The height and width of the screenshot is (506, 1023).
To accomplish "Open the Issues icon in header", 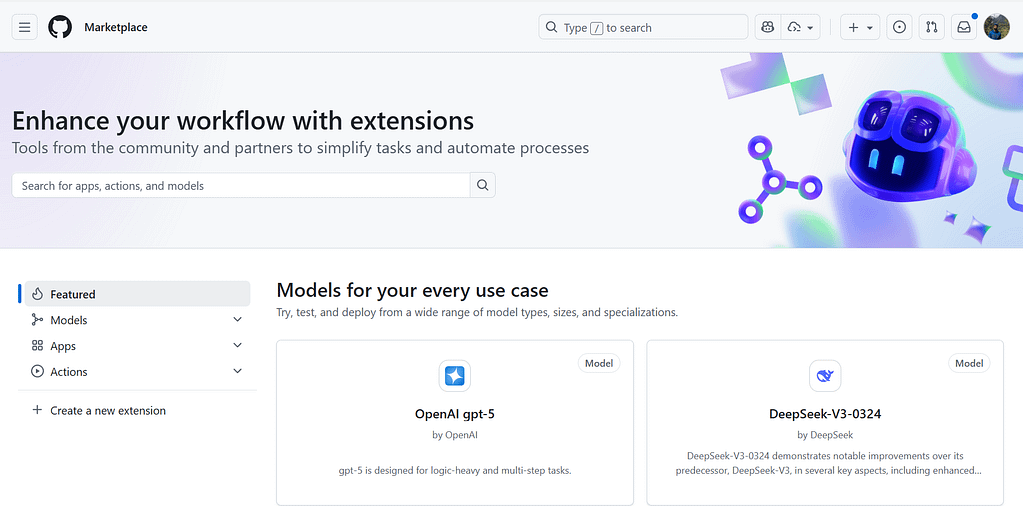I will tap(899, 27).
